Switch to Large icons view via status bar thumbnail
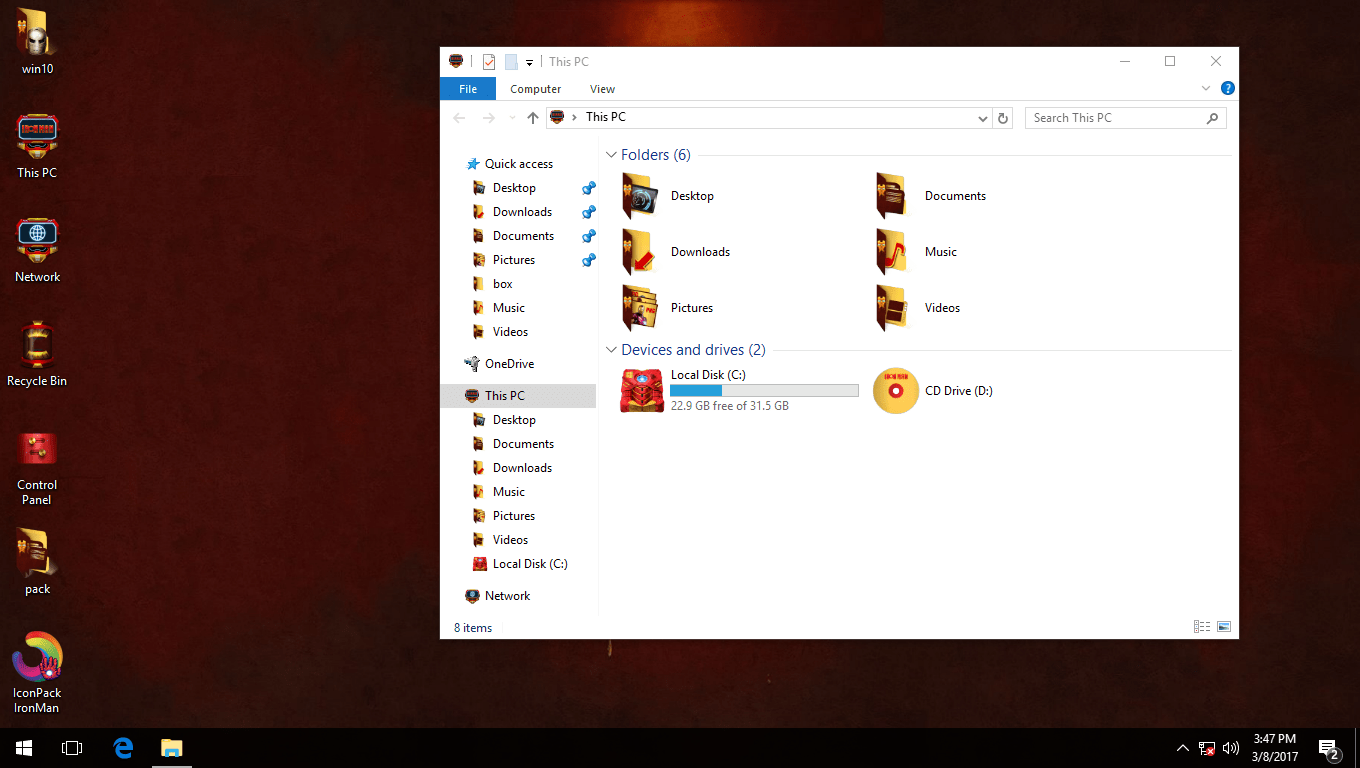This screenshot has height=768, width=1360. coord(1224,627)
